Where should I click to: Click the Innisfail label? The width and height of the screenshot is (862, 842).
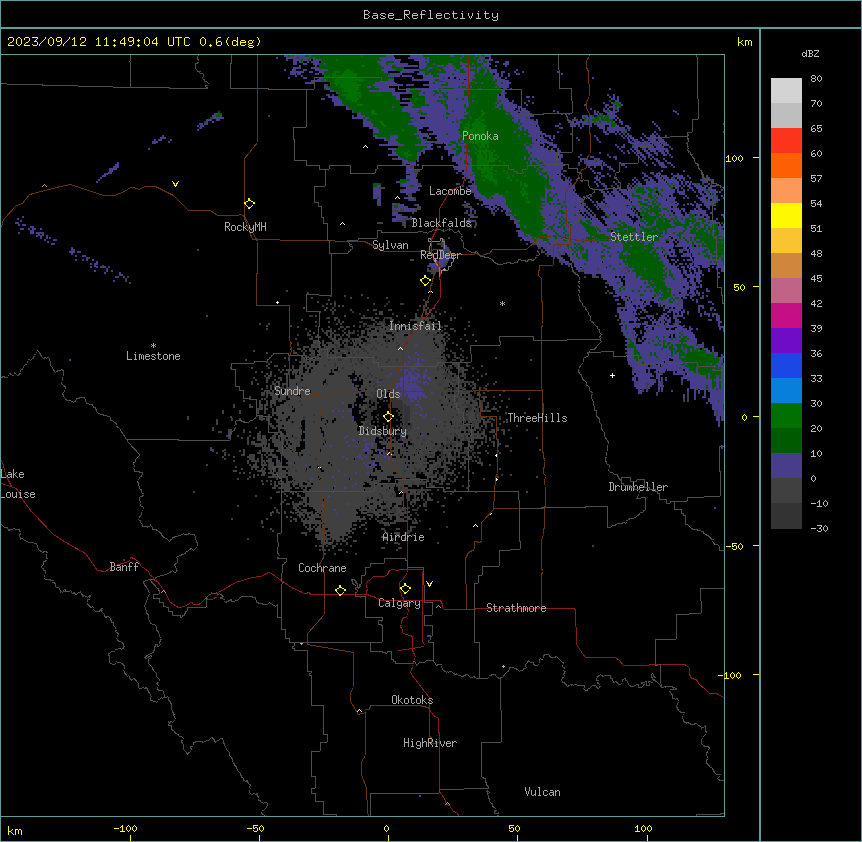415,326
